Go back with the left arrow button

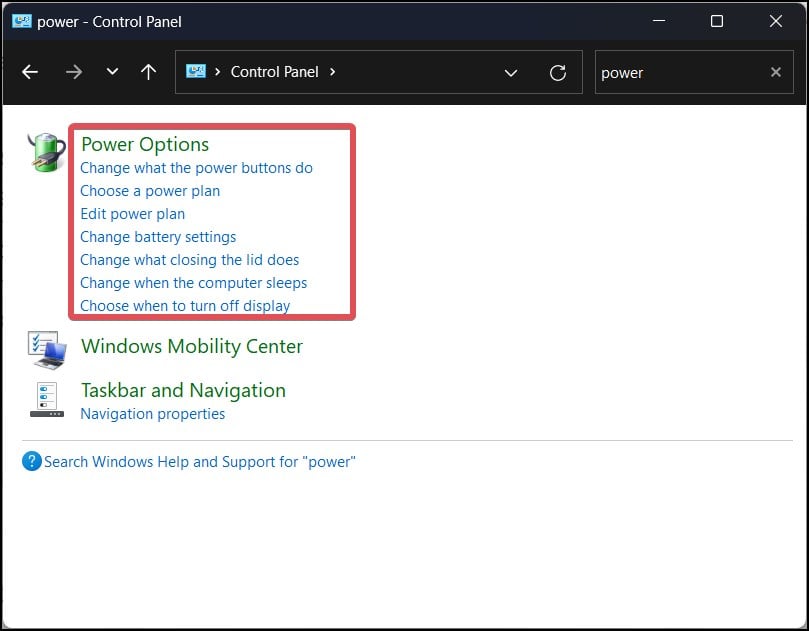[x=30, y=72]
